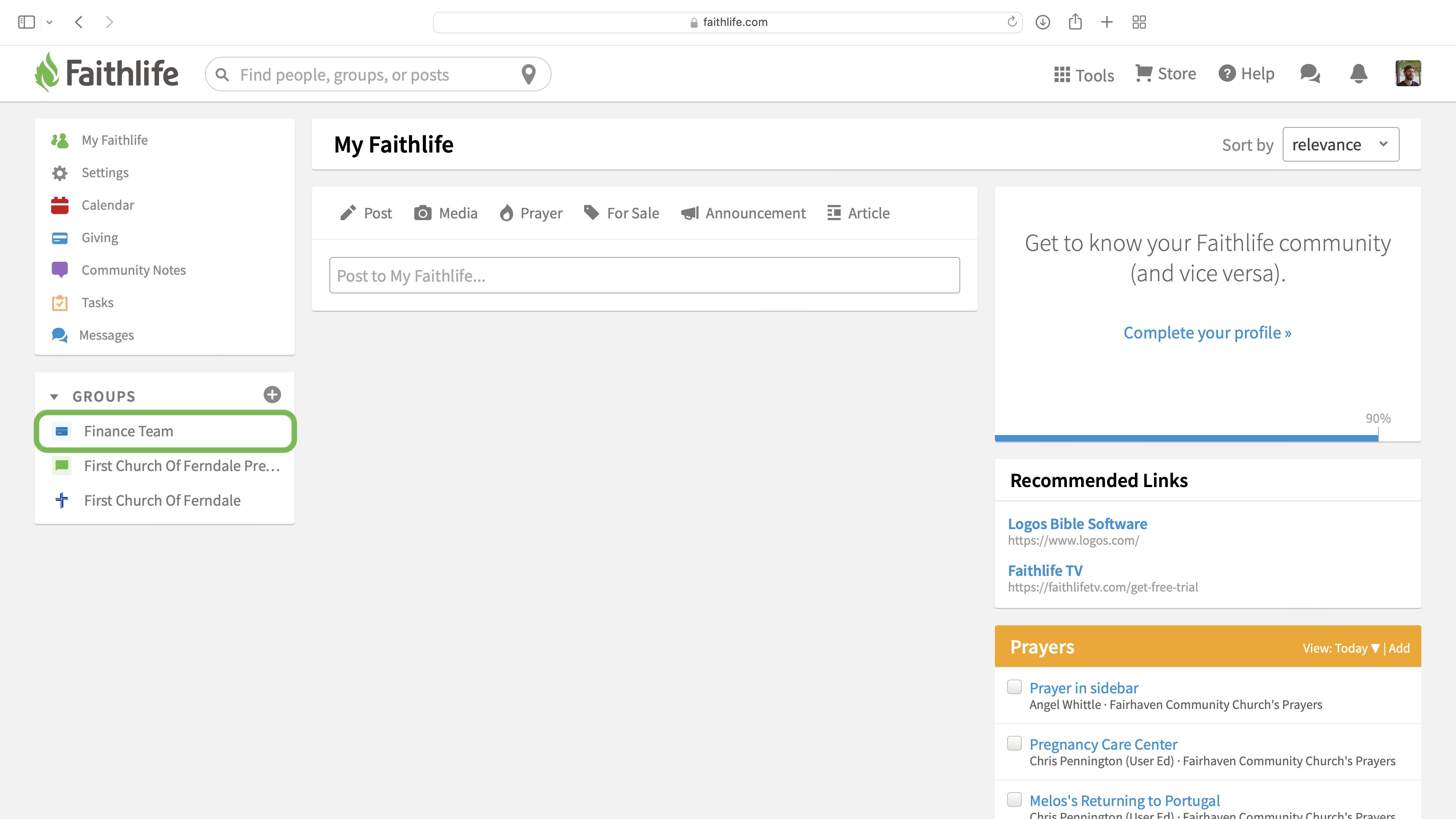Click Add in Prayers header

tap(1399, 648)
